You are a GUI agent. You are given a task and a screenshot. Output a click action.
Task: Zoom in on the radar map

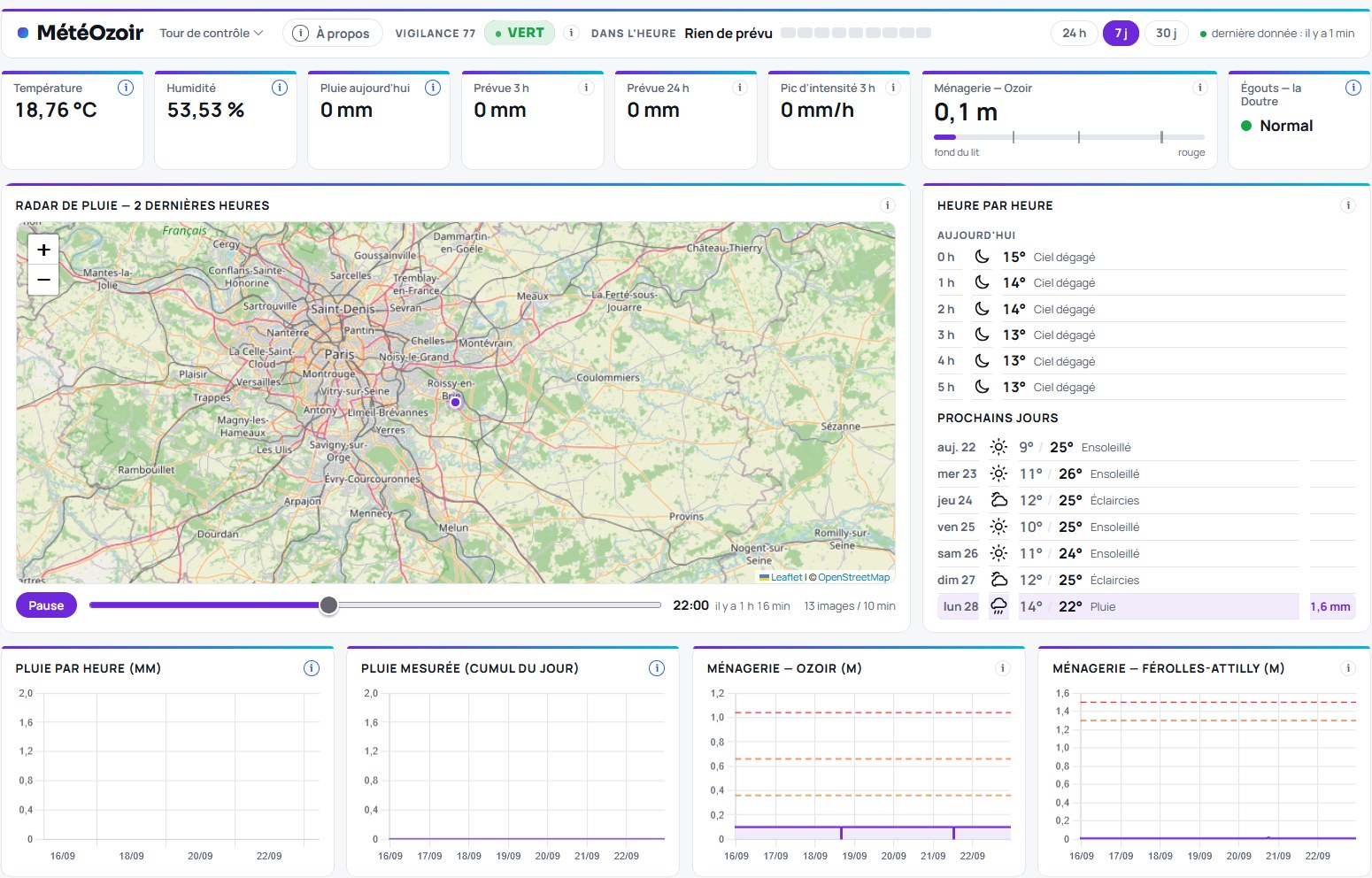43,250
